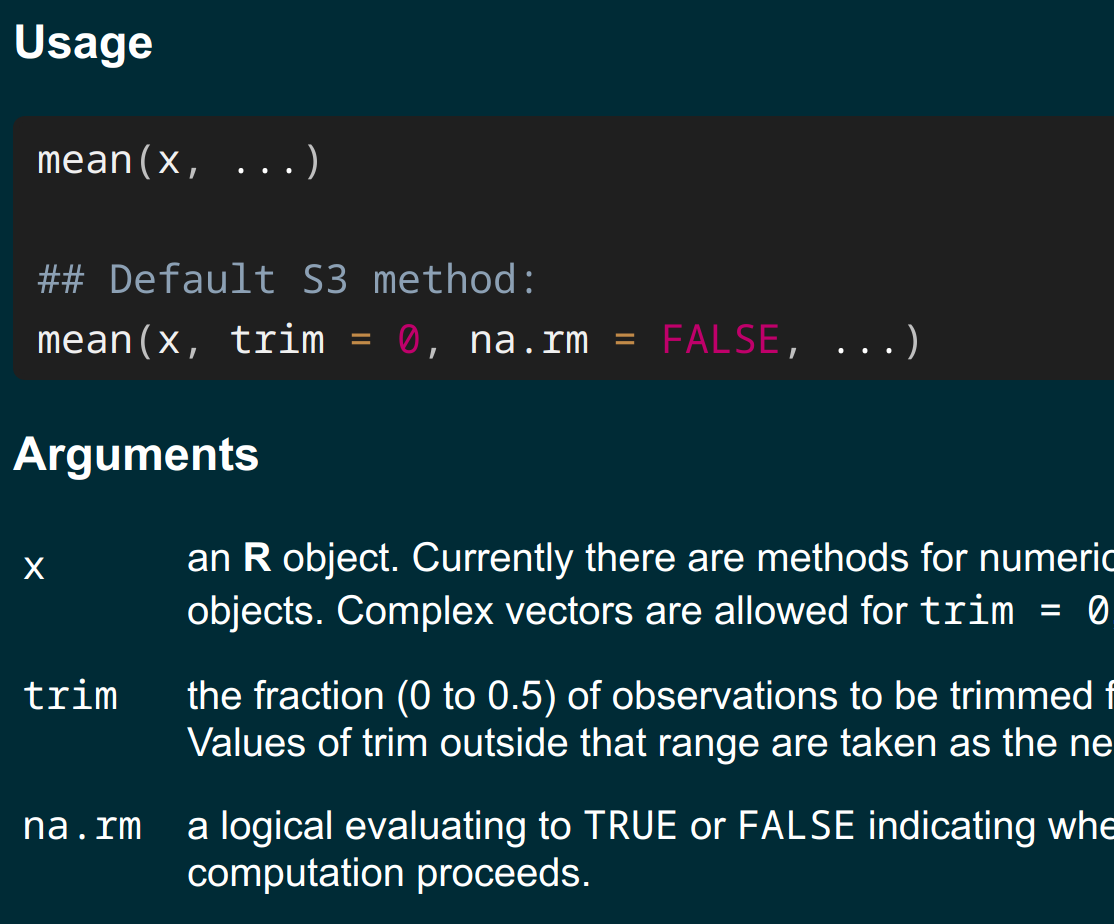The height and width of the screenshot is (924, 1114).
Task: Click the trim = 0 inline code
Action: point(1015,611)
